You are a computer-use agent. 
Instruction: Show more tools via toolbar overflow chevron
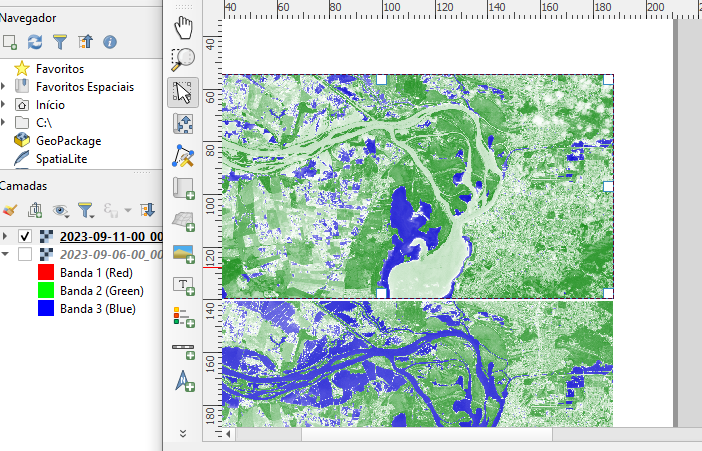(x=182, y=433)
